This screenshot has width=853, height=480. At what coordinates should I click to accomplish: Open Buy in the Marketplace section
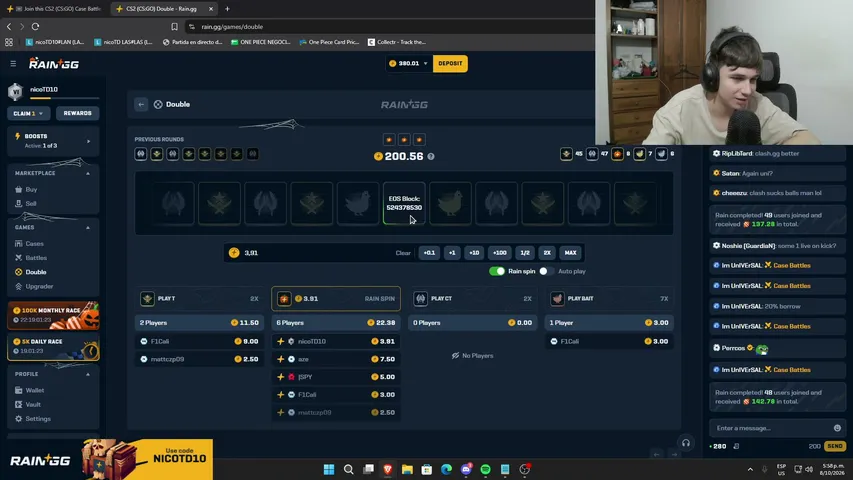click(x=31, y=189)
